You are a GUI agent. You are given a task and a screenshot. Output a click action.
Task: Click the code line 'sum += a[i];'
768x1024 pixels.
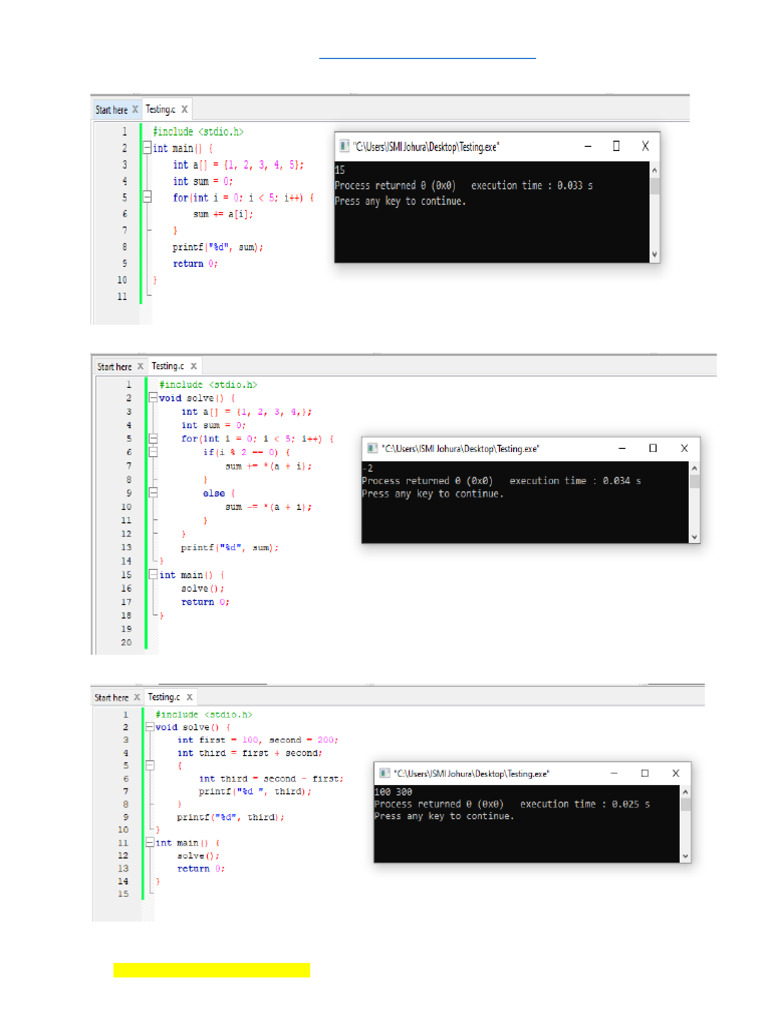click(223, 214)
